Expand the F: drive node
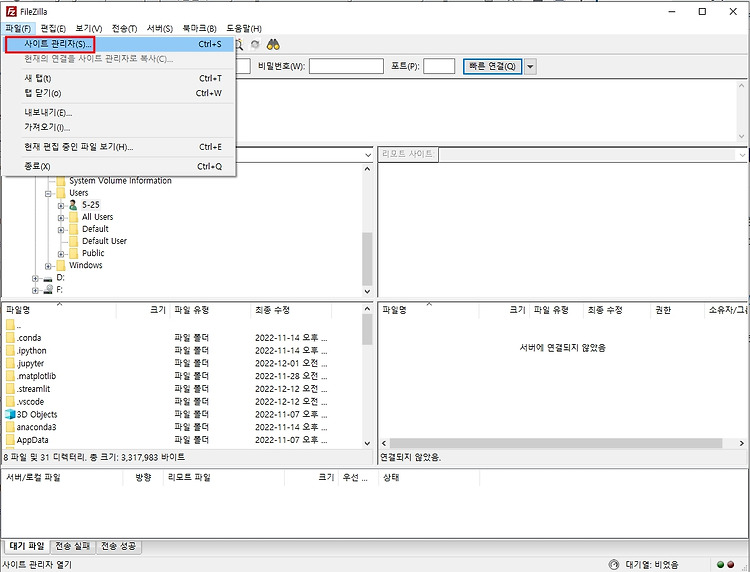Image resolution: width=750 pixels, height=572 pixels. coord(35,290)
